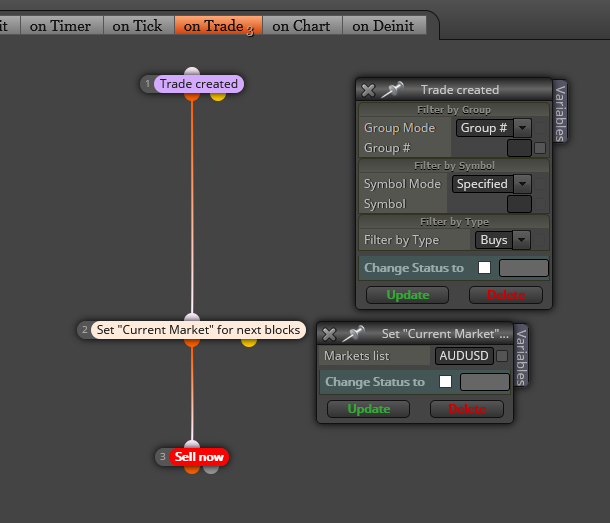Viewport: 610px width, 523px height.
Task: Switch to the on Tick tab
Action: 137,26
